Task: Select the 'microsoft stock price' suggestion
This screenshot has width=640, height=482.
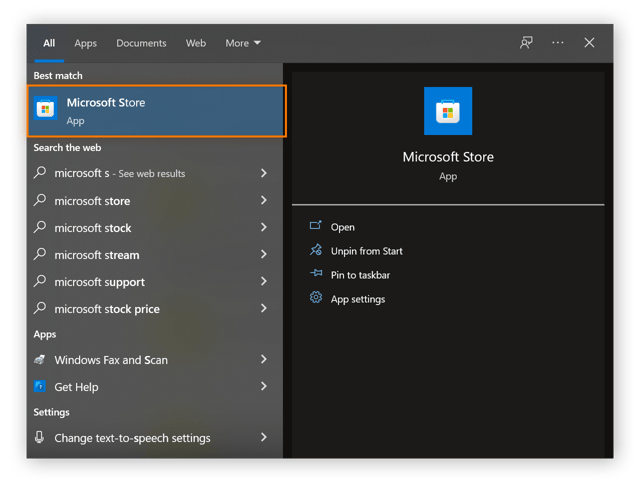Action: (x=107, y=309)
